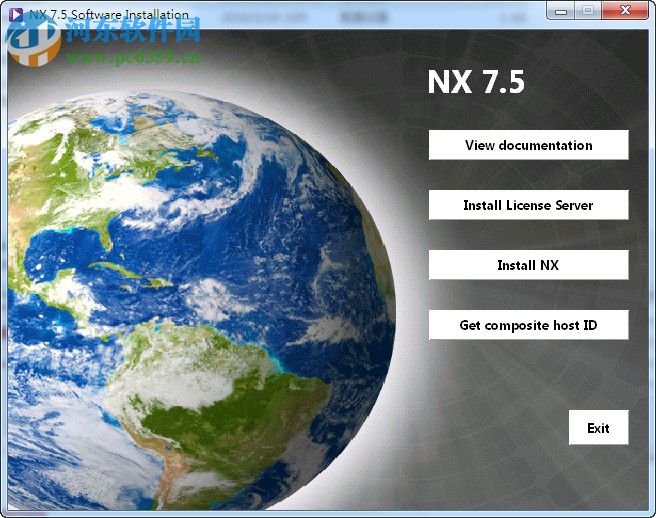The height and width of the screenshot is (518, 656).
Task: Minimize the NX 7.5 Software Installation window
Action: [561, 10]
